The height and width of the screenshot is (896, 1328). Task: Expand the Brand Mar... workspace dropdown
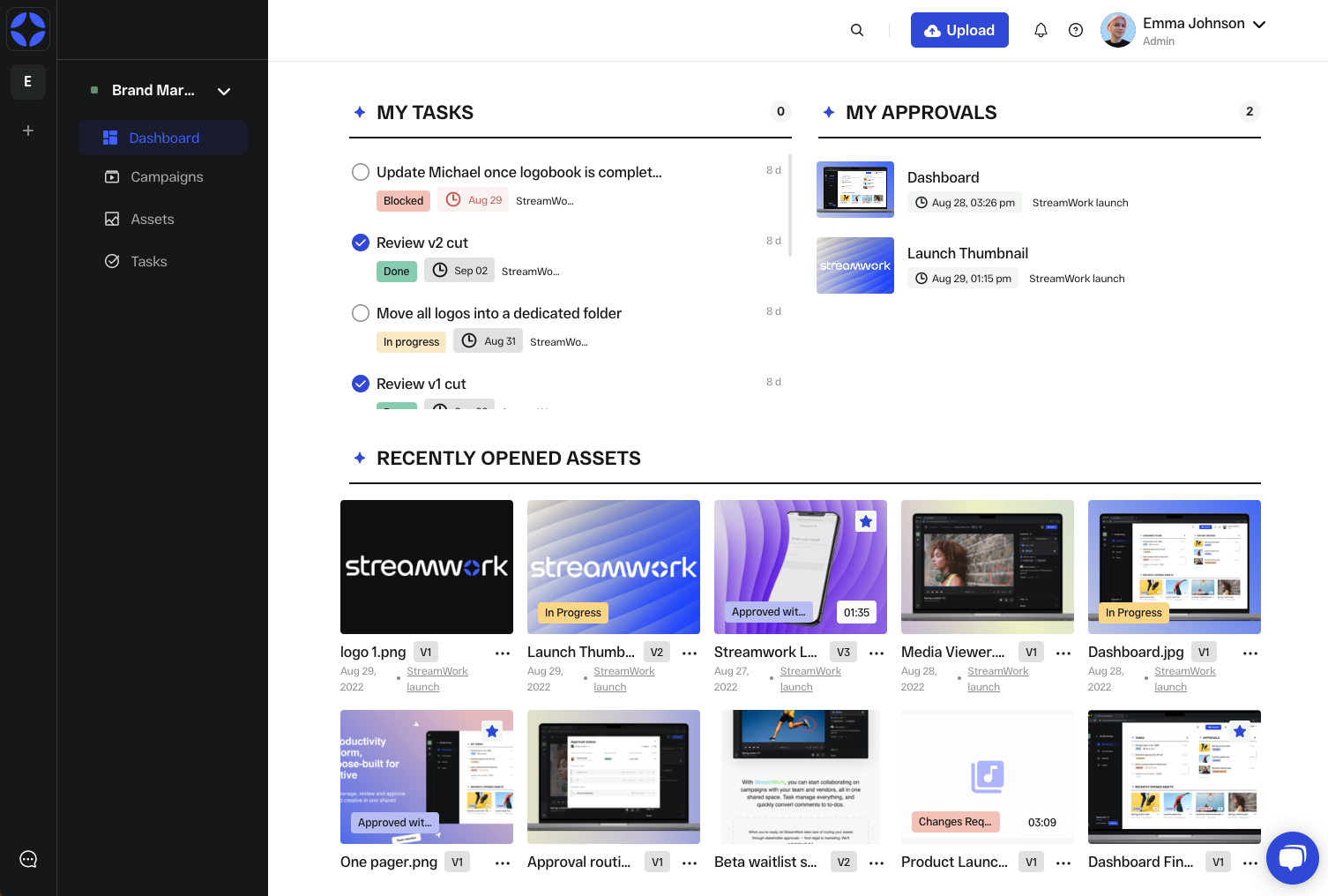point(224,91)
